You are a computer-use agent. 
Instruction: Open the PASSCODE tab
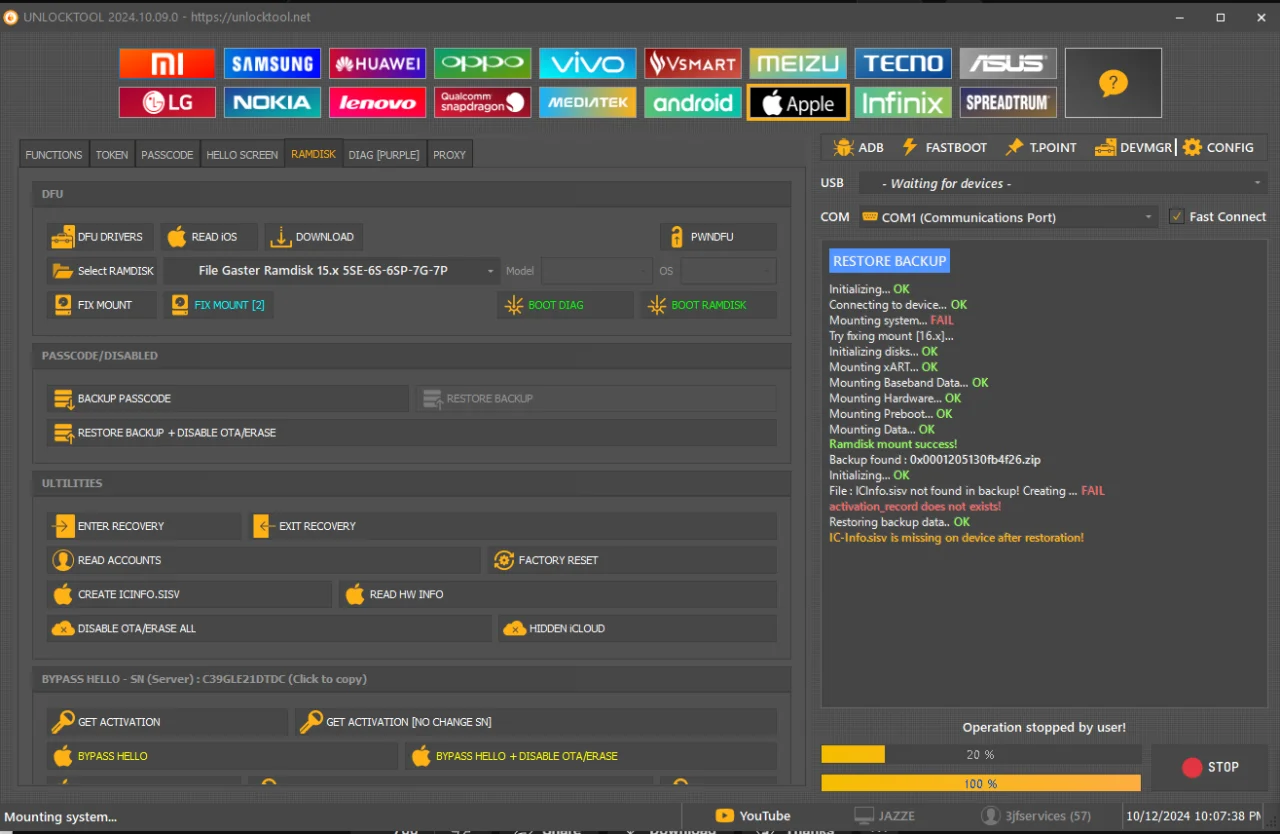[x=167, y=155]
